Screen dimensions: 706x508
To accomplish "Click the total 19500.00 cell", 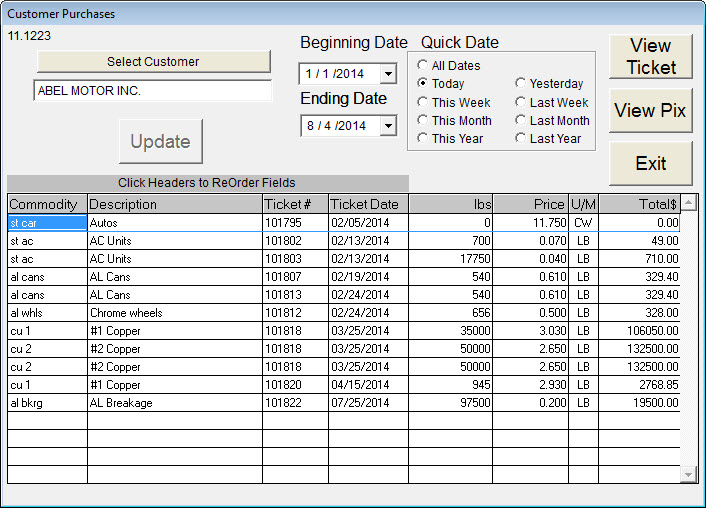I will coord(639,403).
